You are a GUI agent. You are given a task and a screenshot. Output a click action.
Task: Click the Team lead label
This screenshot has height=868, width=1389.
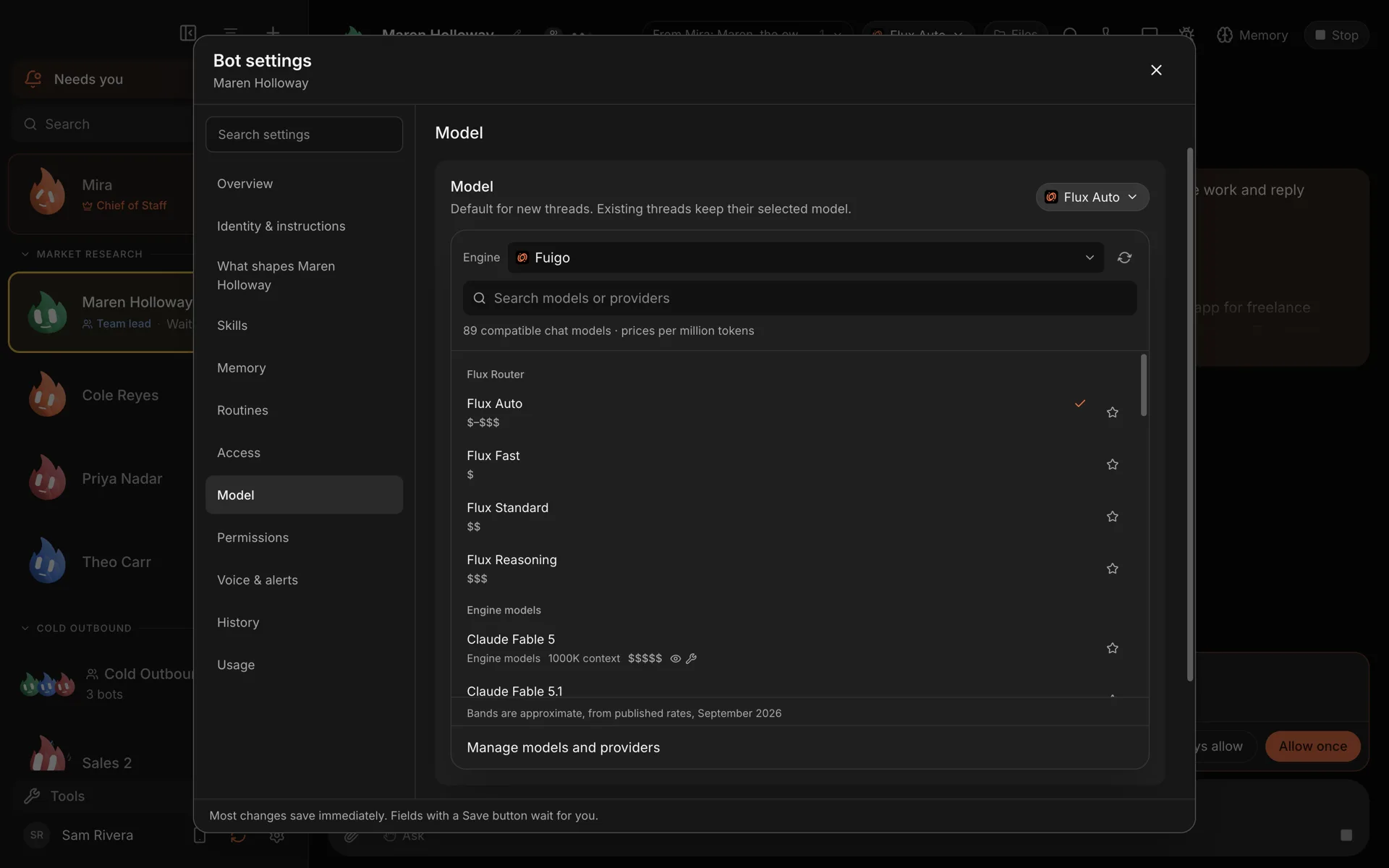click(124, 324)
